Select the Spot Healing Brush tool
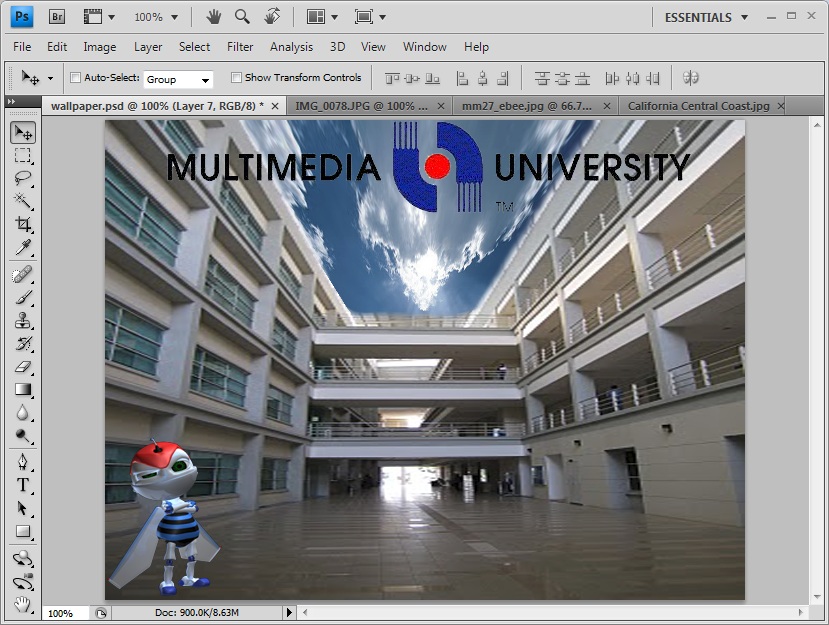This screenshot has height=625, width=829. click(23, 275)
